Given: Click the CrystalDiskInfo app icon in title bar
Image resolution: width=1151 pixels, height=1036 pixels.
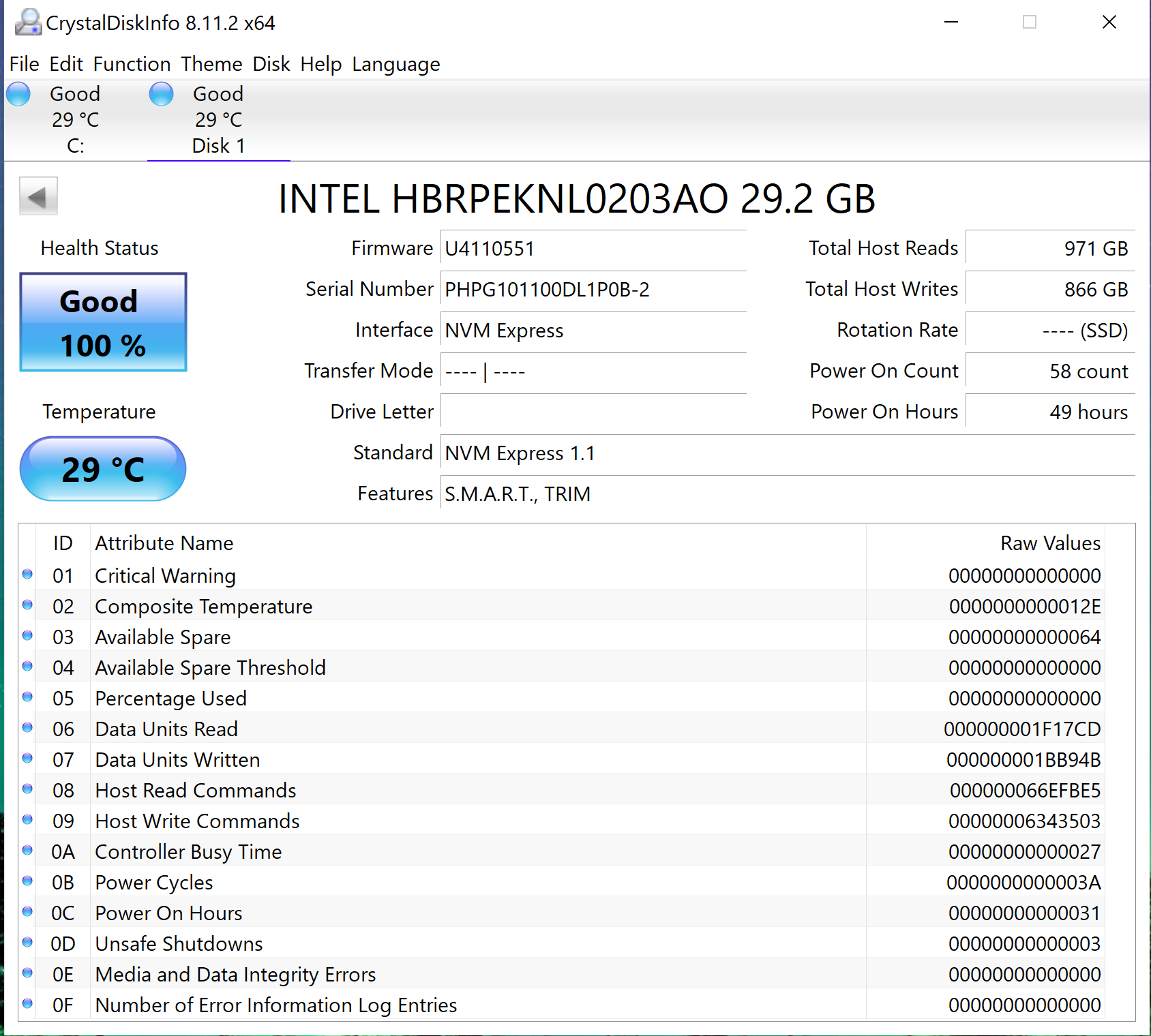Looking at the screenshot, I should (28, 22).
